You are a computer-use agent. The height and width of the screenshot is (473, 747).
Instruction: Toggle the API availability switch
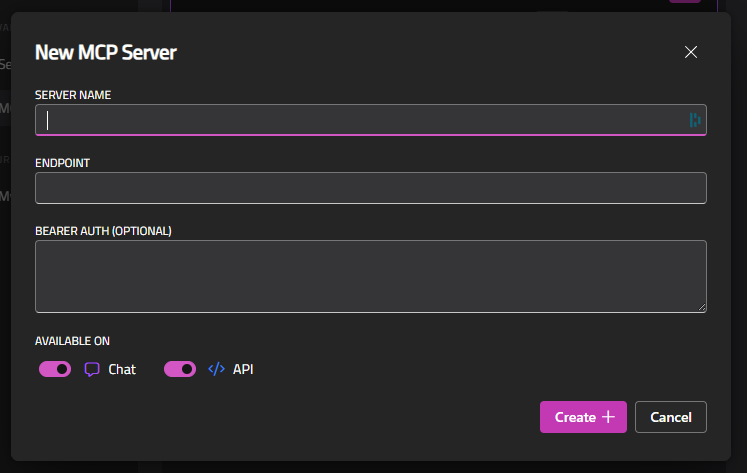point(180,369)
